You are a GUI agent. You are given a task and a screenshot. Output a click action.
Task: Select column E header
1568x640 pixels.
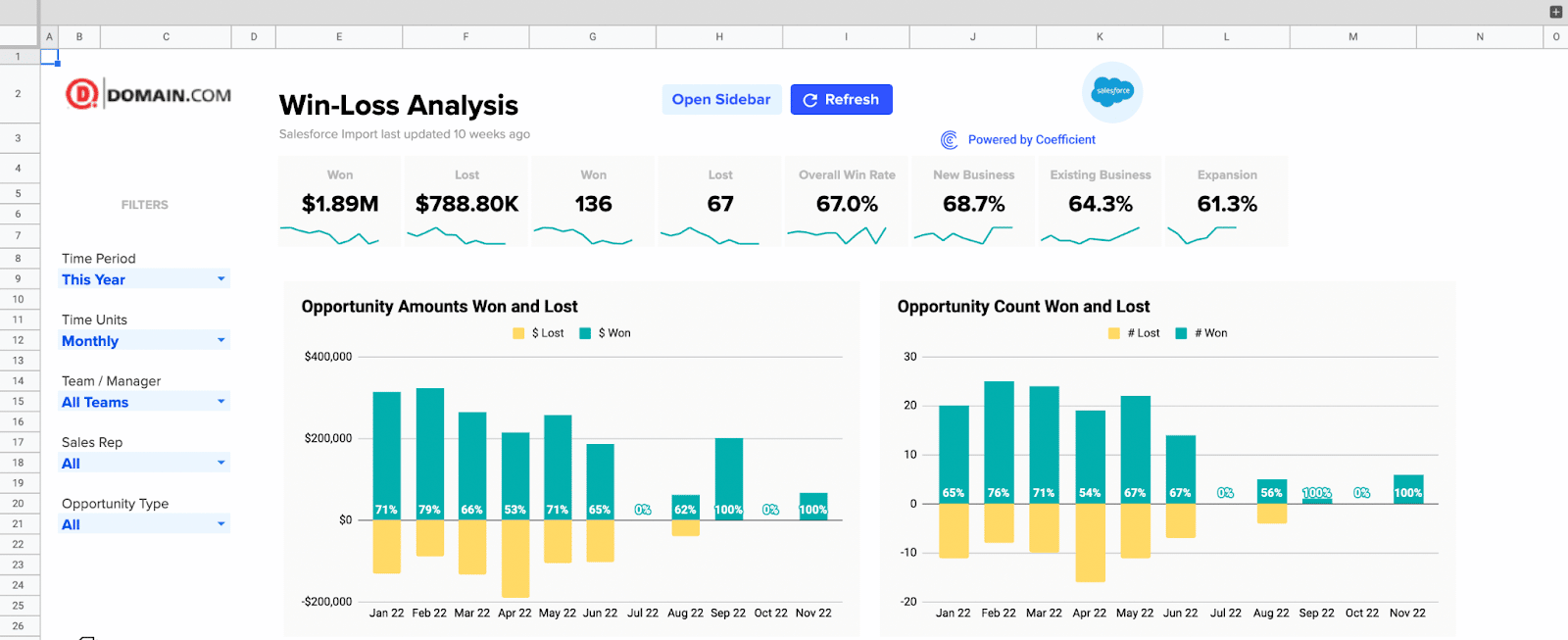coord(339,37)
